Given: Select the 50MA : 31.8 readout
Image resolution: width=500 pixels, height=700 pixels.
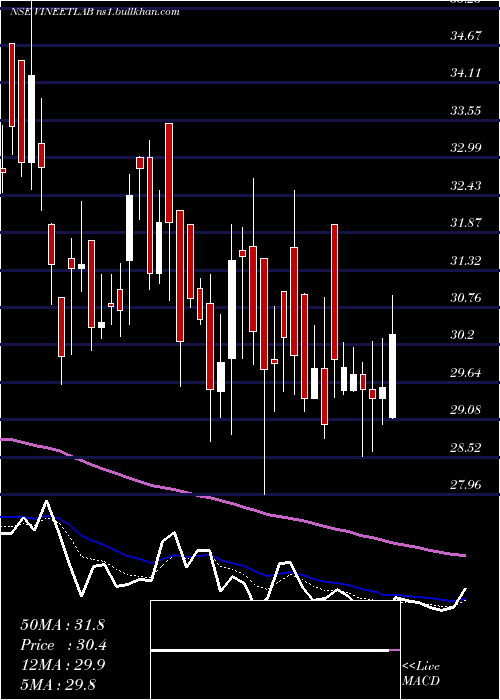Looking at the screenshot, I should point(62,625).
